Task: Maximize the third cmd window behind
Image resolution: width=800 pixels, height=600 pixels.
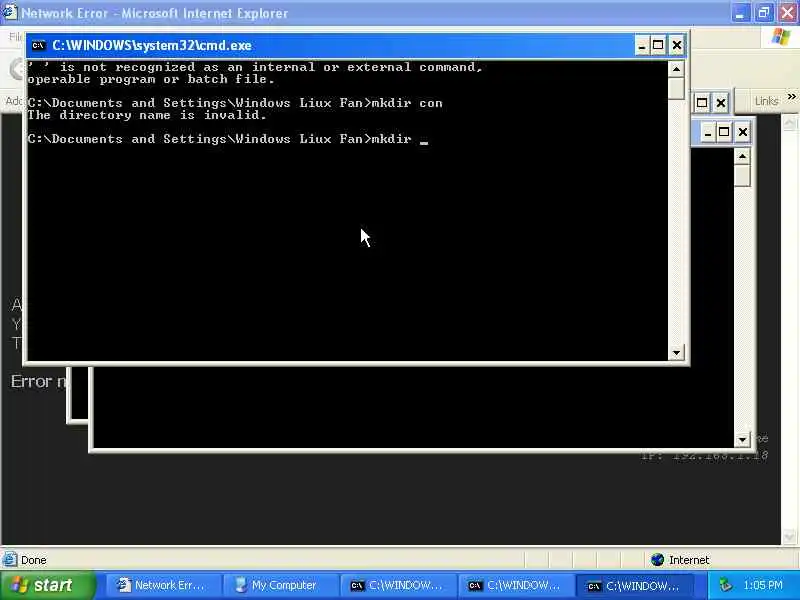Action: [x=724, y=133]
